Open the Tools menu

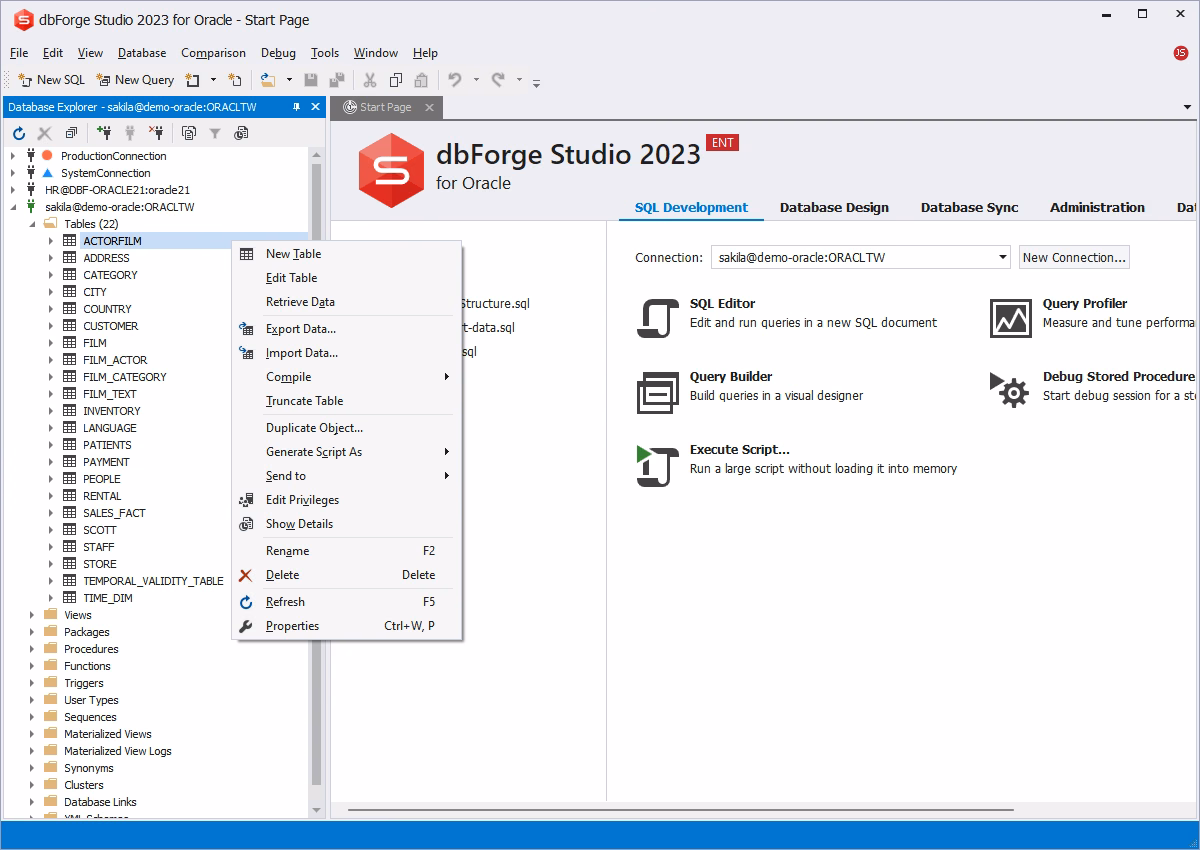pyautogui.click(x=325, y=53)
